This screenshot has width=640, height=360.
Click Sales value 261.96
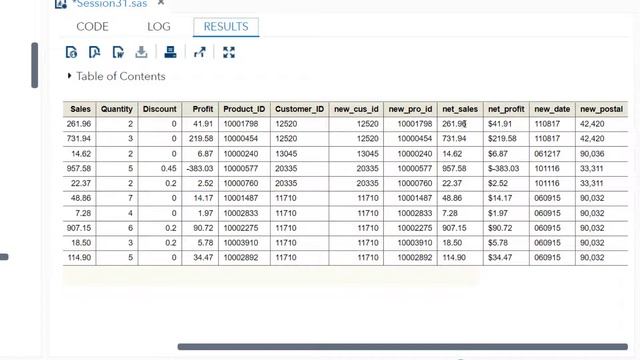(79, 124)
